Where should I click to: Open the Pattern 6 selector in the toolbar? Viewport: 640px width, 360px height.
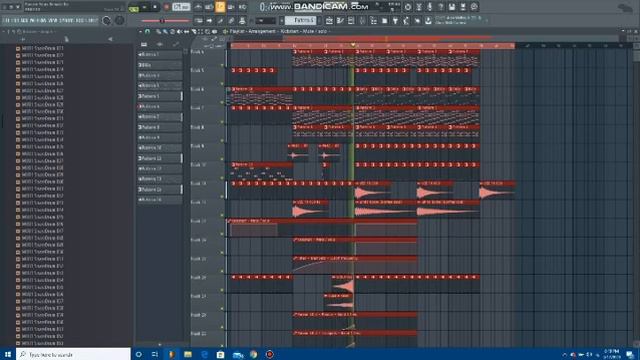pos(301,20)
